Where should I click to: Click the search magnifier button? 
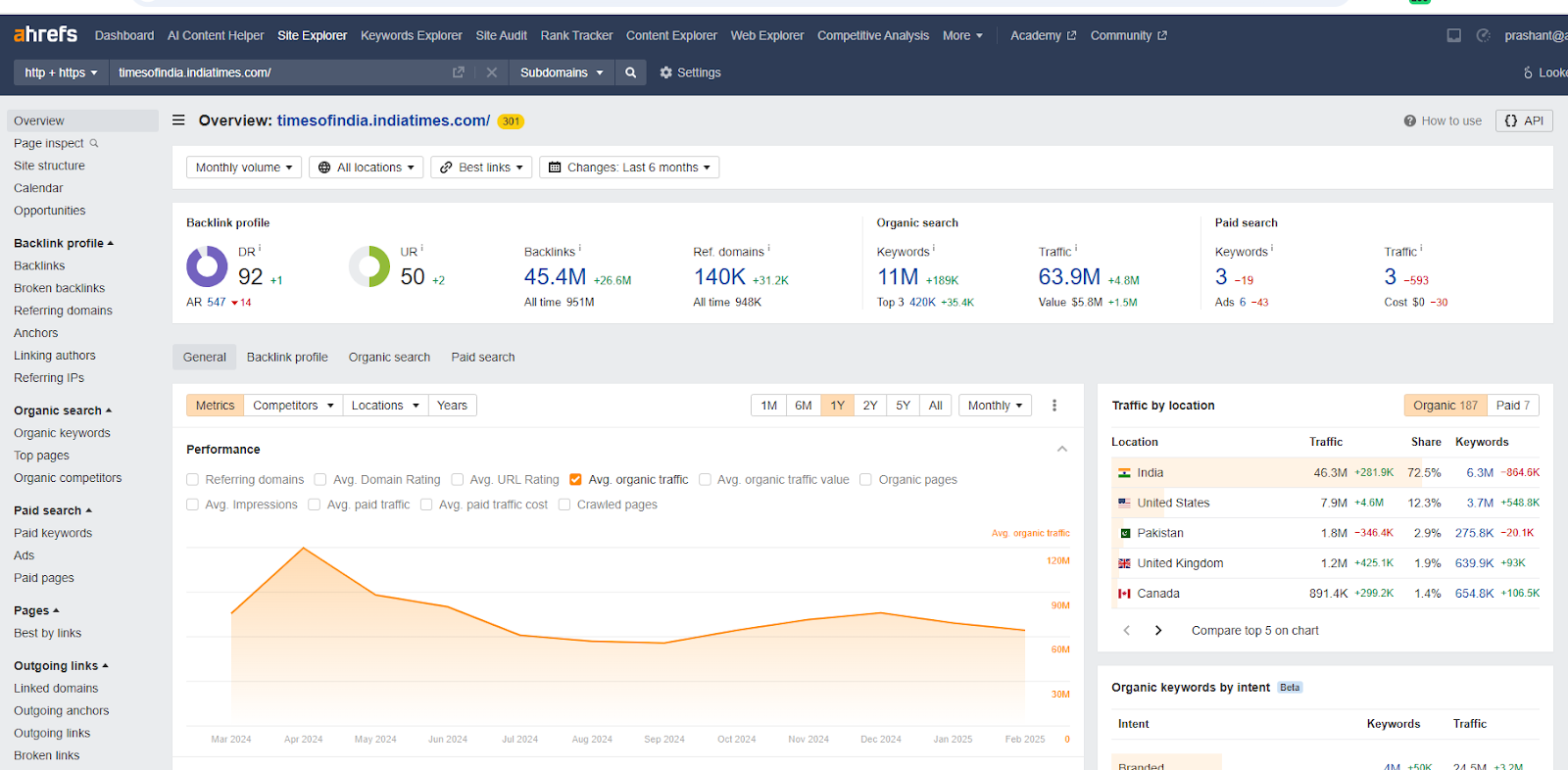(630, 72)
